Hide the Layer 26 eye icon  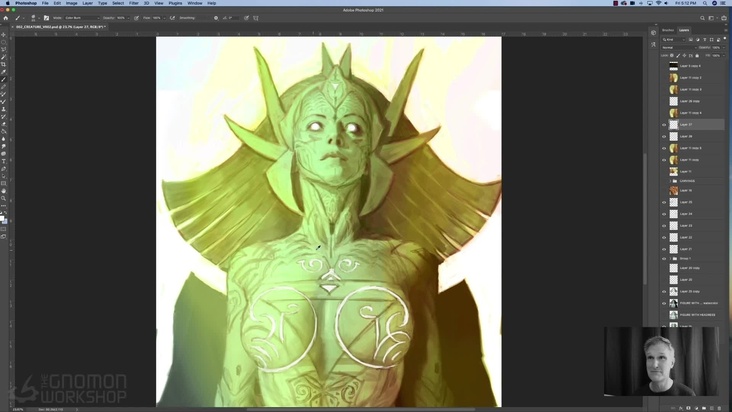point(664,136)
